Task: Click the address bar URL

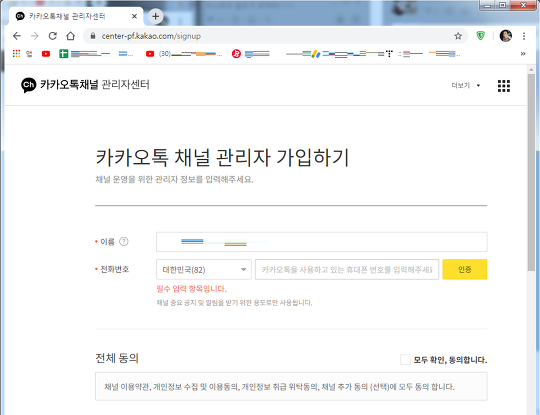Action: pyautogui.click(x=151, y=36)
